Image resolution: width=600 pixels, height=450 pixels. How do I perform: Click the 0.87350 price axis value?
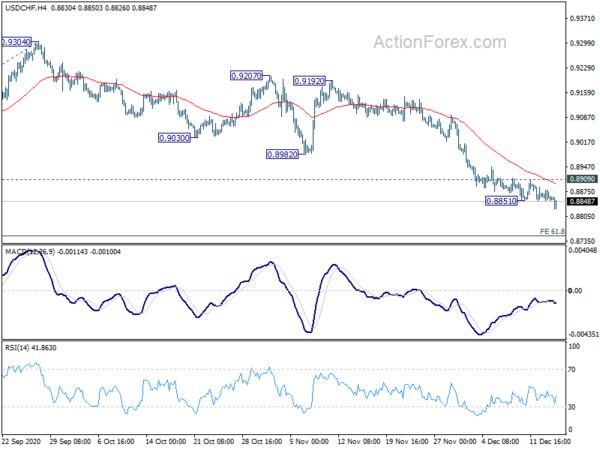click(582, 241)
